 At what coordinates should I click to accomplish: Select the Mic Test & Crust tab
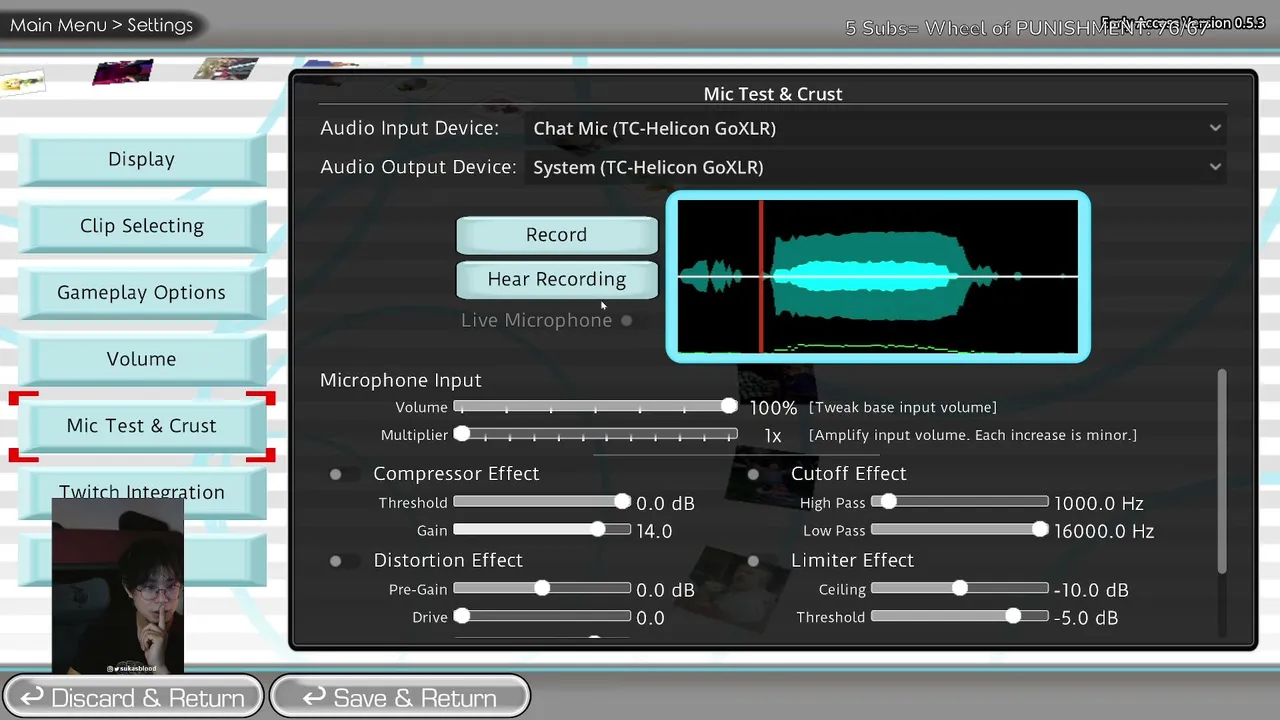[141, 426]
